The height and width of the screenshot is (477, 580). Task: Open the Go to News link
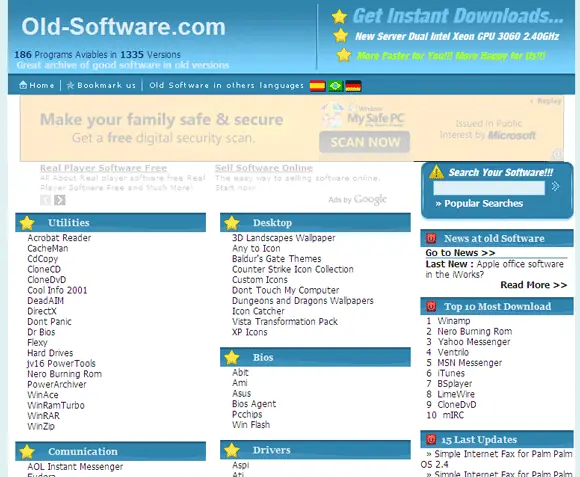click(x=461, y=253)
